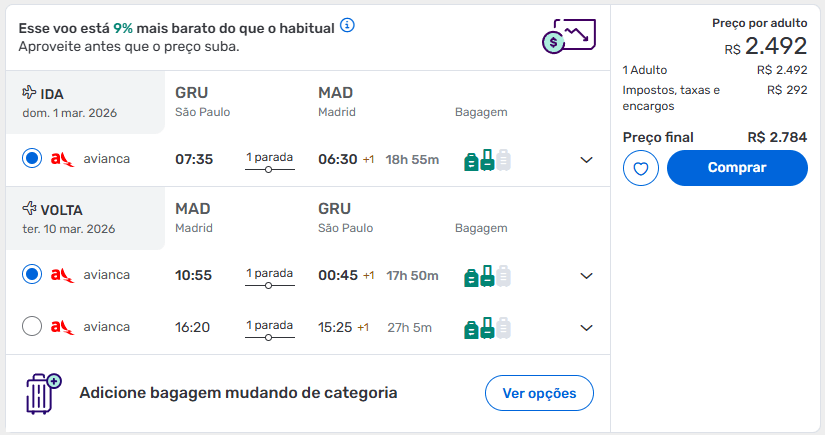Image resolution: width=825 pixels, height=435 pixels.
Task: Select the 07:35 outbound flight radio button
Action: 32,158
